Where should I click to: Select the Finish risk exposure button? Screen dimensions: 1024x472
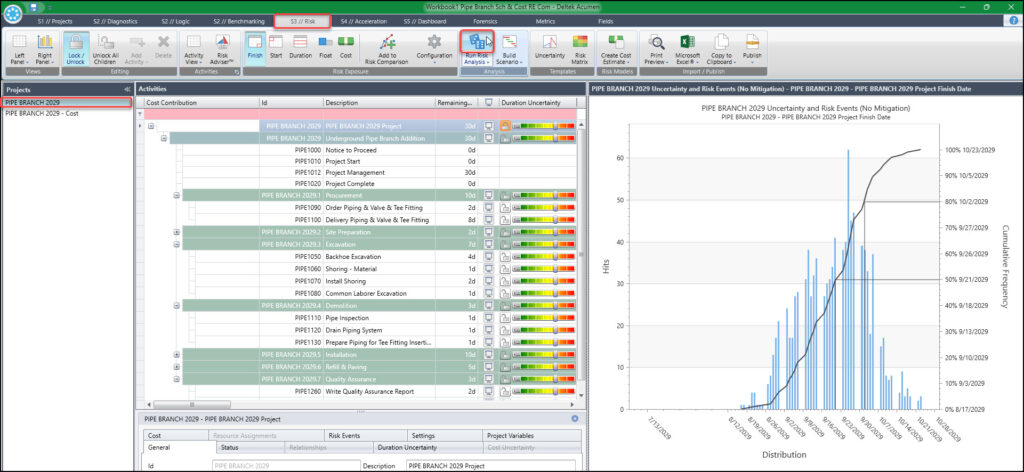tap(255, 48)
